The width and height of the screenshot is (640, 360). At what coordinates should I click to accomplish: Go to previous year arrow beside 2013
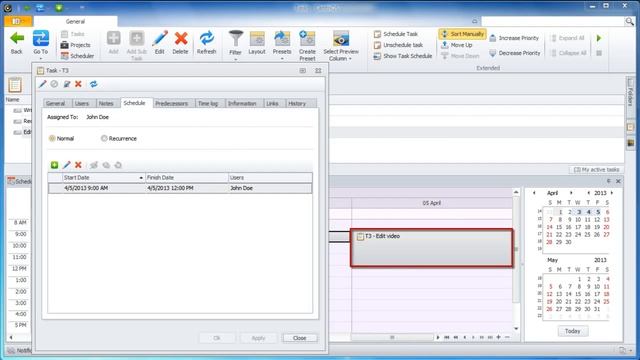coord(588,193)
